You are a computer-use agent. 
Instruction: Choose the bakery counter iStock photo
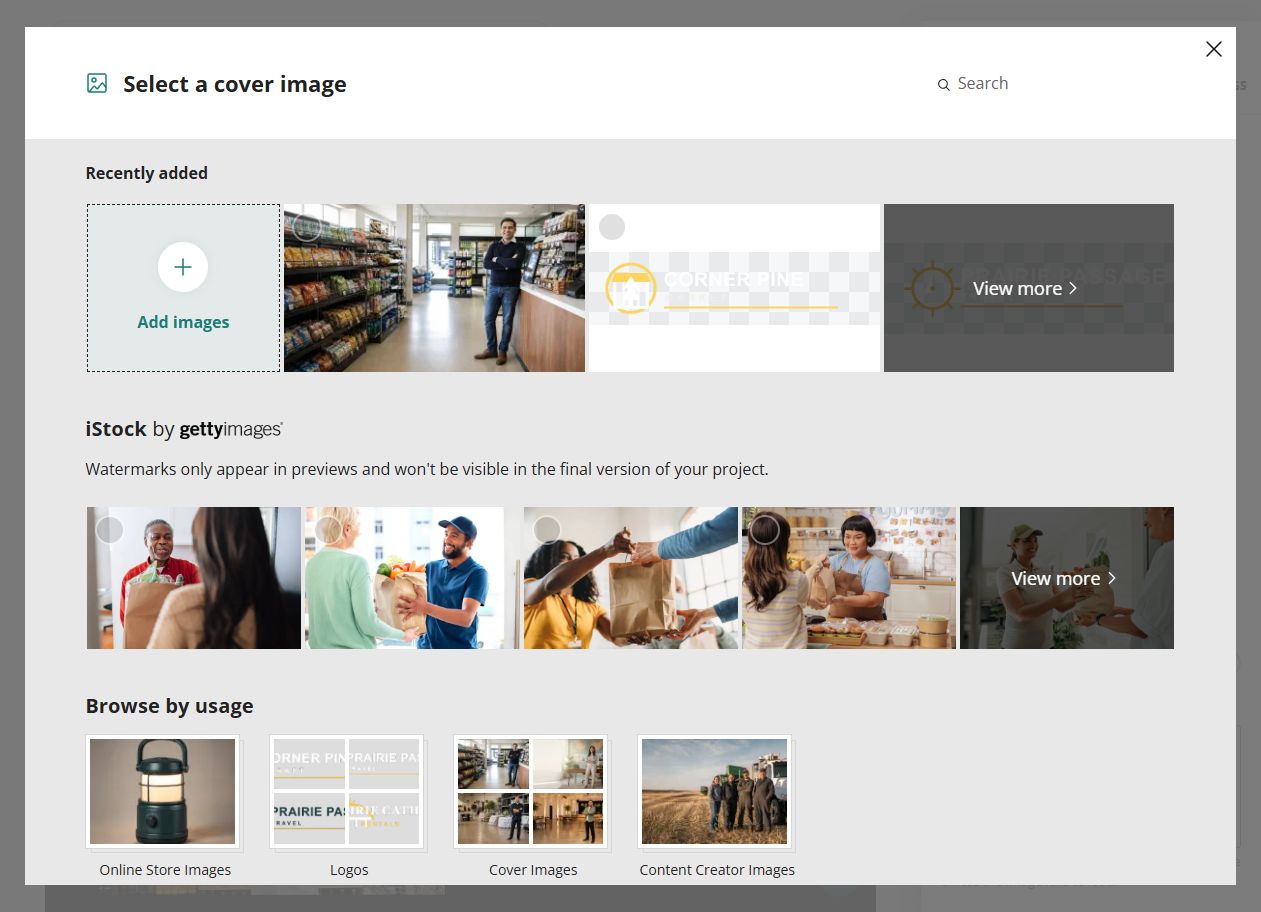pyautogui.click(x=849, y=578)
